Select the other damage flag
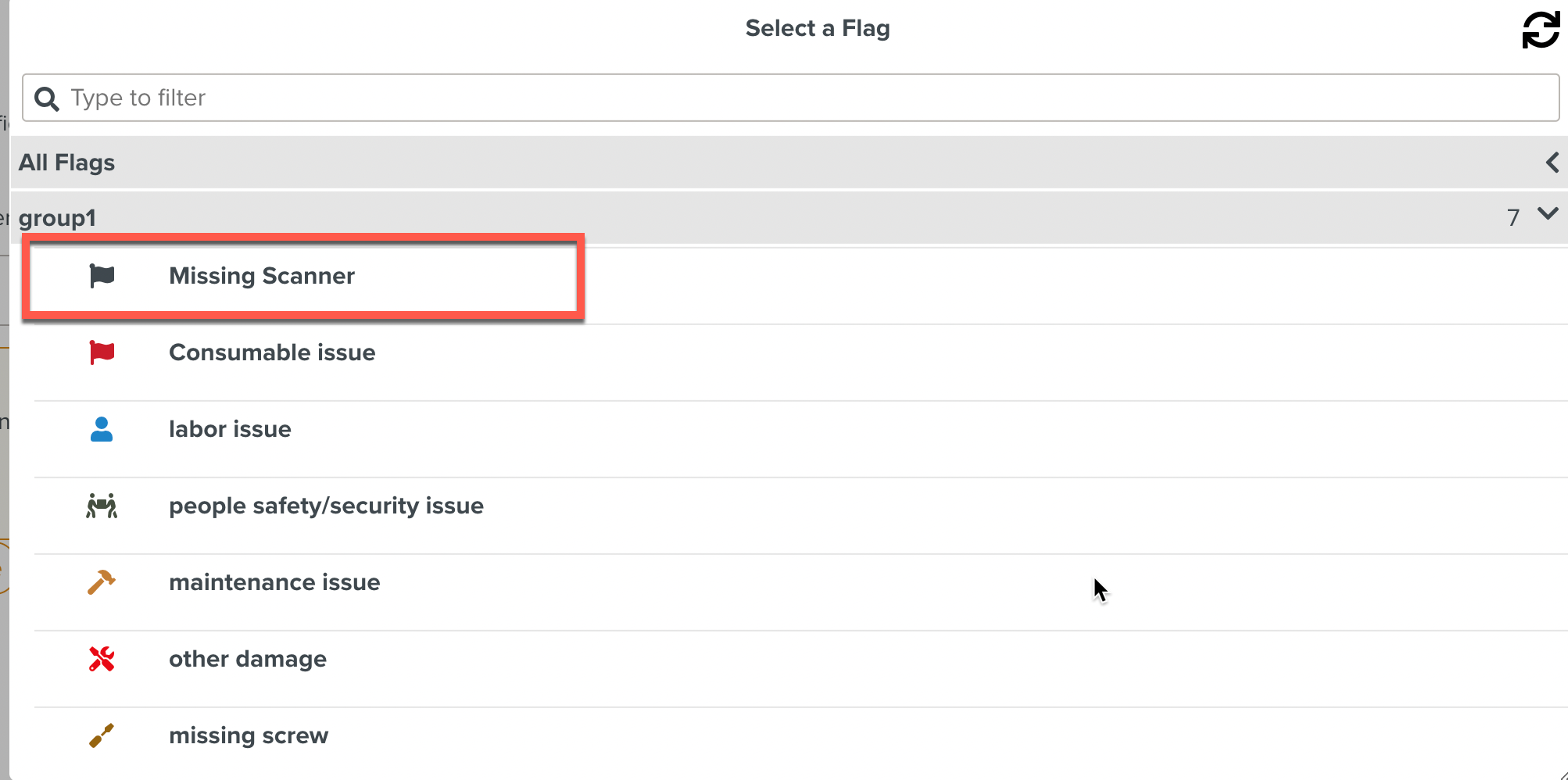Screen dimensions: 1568x780 pos(248,659)
